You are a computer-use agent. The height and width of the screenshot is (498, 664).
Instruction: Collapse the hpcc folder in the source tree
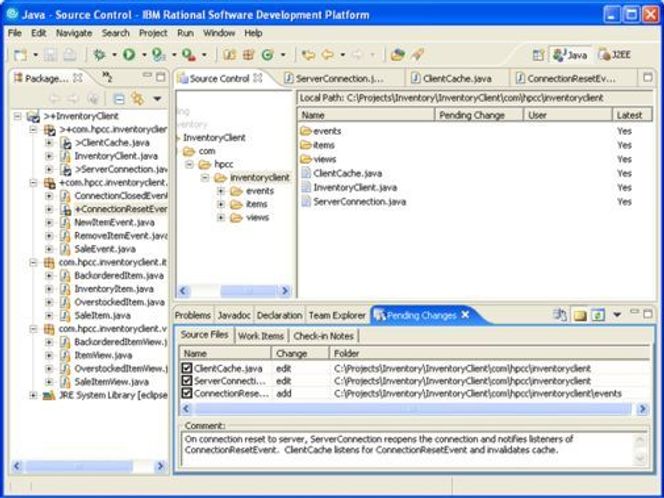click(189, 164)
